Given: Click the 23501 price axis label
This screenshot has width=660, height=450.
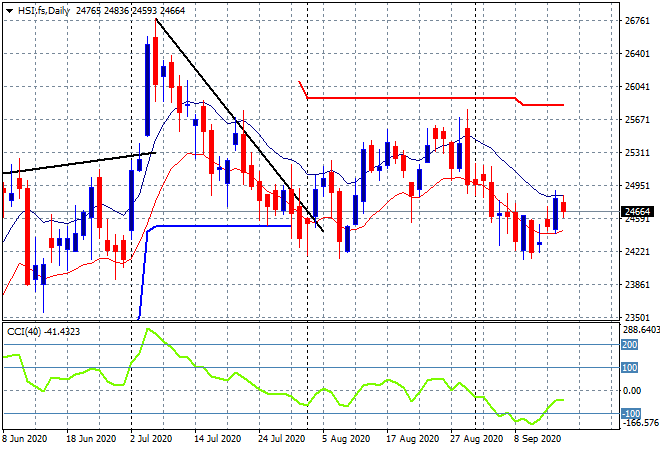Looking at the screenshot, I should (x=637, y=317).
